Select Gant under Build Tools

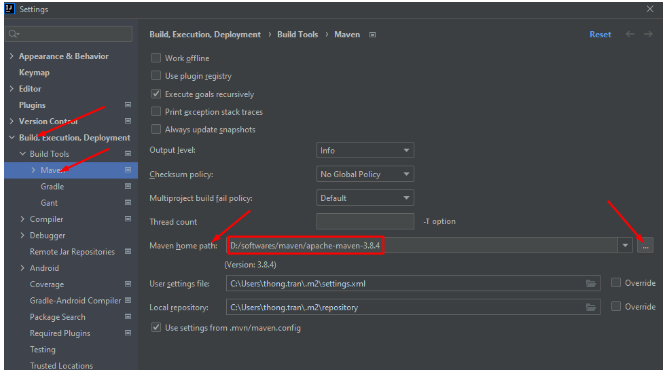(49, 203)
